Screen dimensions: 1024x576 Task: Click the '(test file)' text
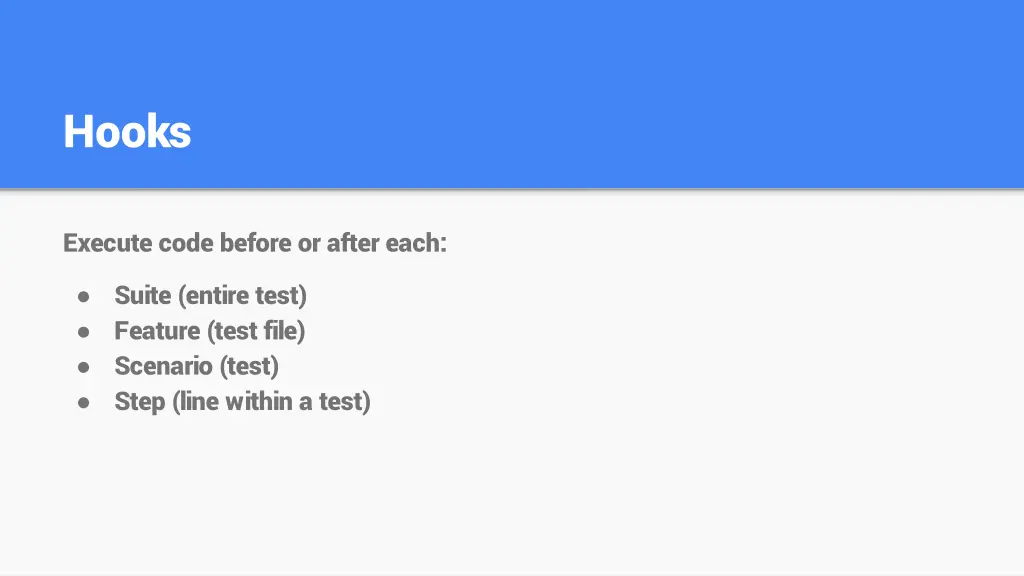(x=256, y=331)
